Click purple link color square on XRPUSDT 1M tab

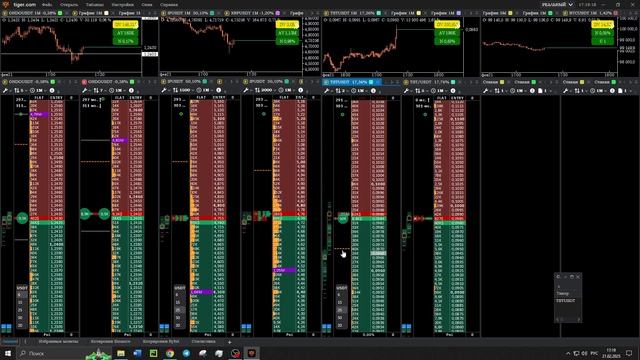pos(278,13)
